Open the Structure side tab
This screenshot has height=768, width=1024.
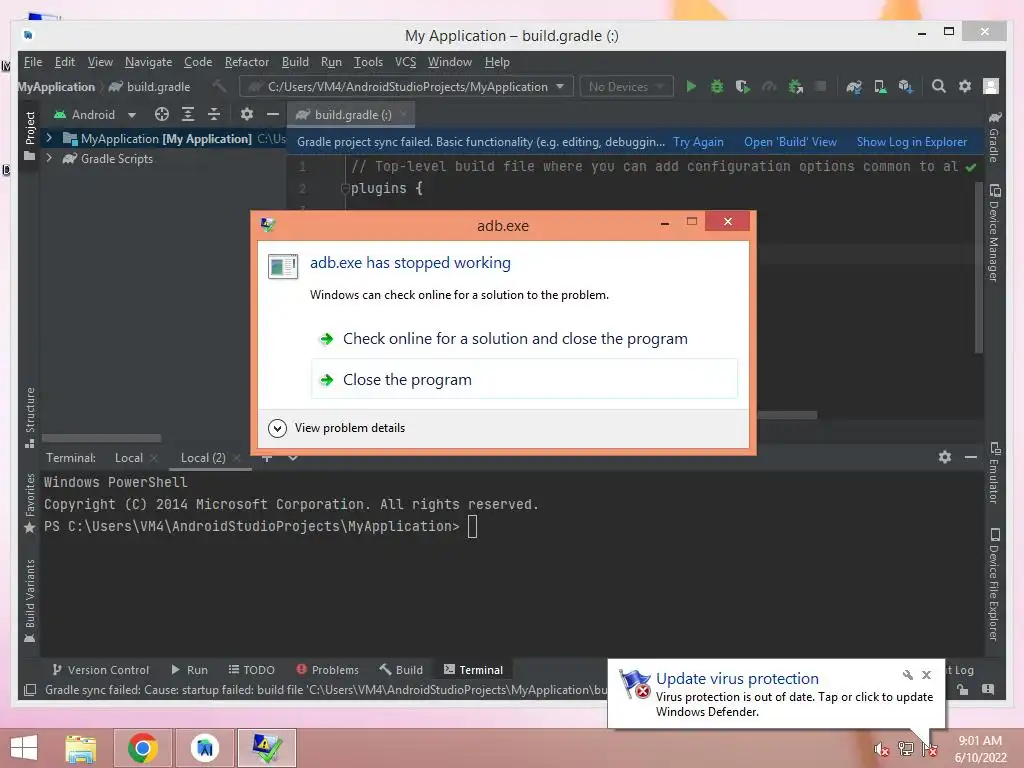(x=29, y=418)
